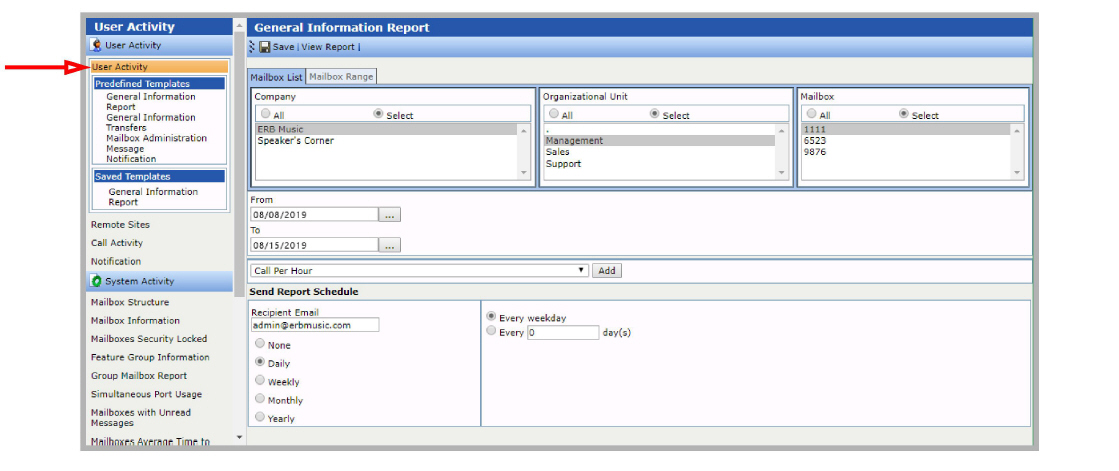The height and width of the screenshot is (471, 1119).
Task: Click the Mailbox list scroll up arrow
Action: point(1017,131)
